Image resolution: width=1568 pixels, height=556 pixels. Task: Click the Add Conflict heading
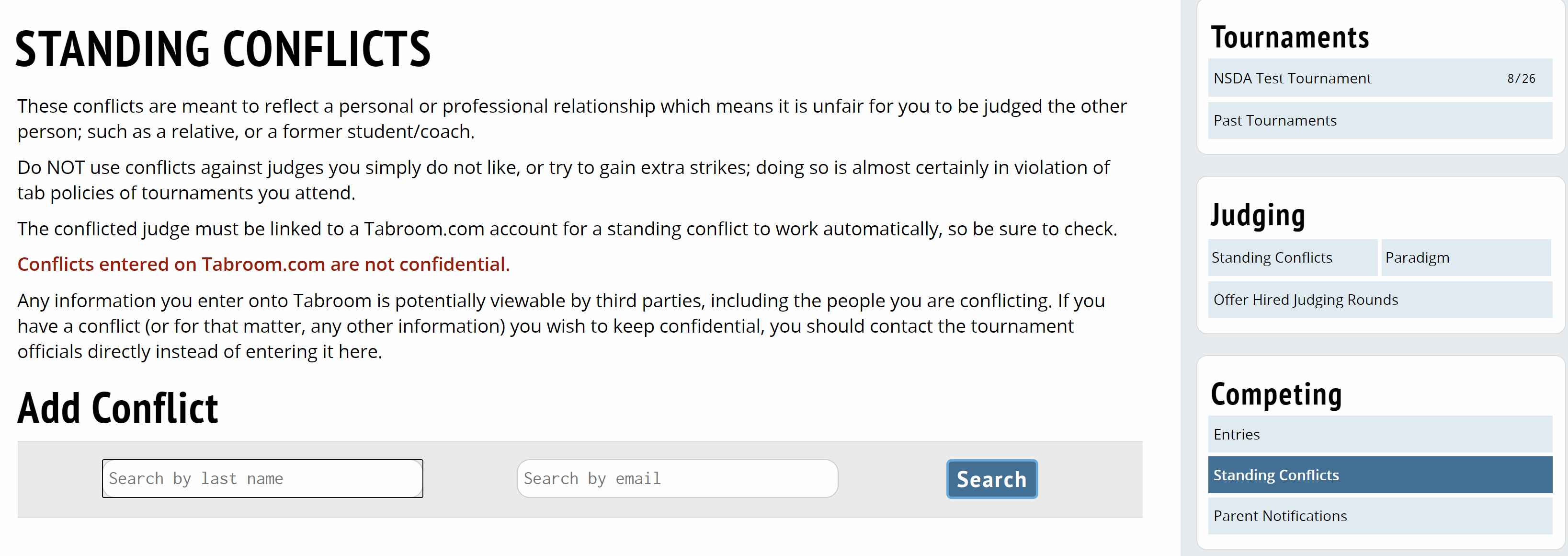[117, 407]
